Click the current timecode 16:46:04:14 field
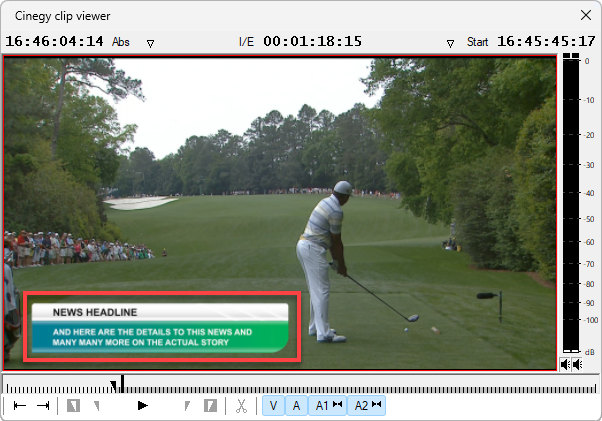The image size is (602, 421). [55, 42]
